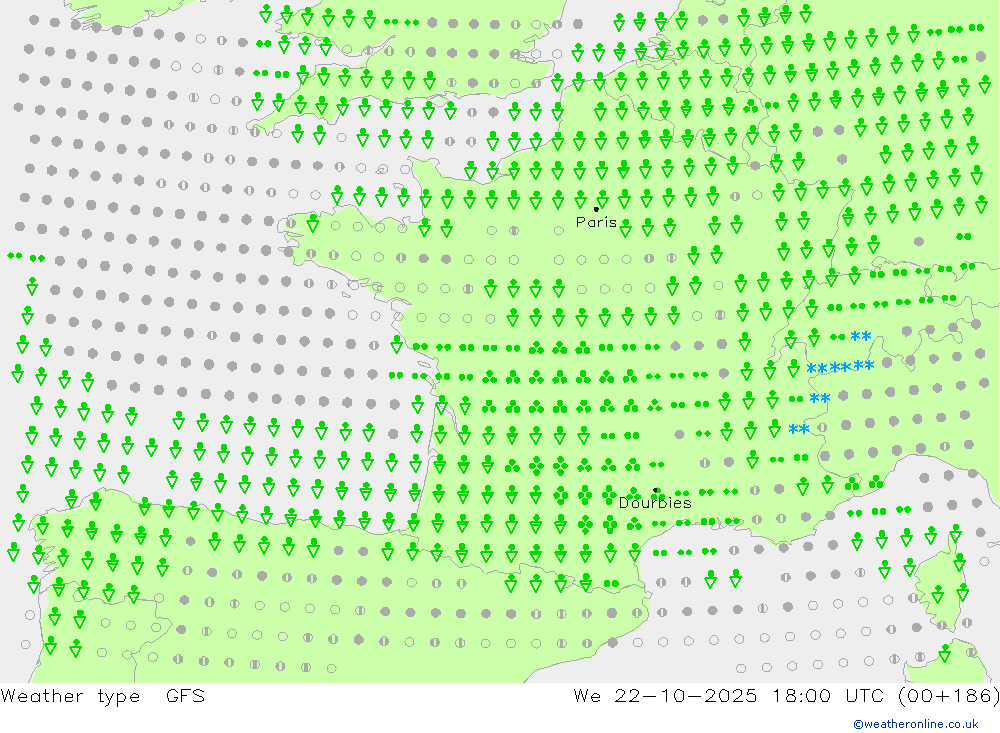The height and width of the screenshot is (733, 1000).
Task: Click the Paris city label
Action: click(596, 222)
